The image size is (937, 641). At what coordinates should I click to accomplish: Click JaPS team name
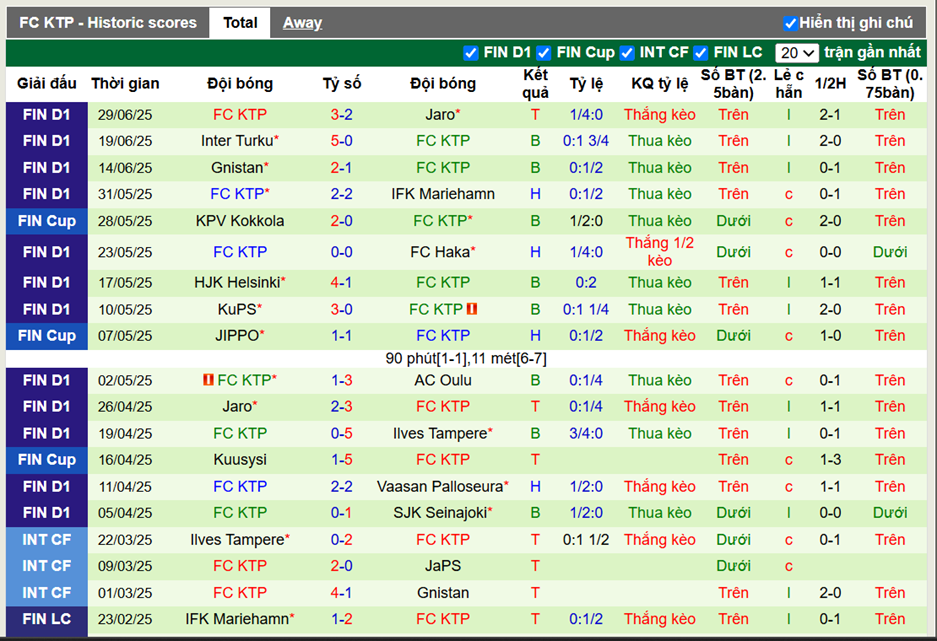coord(443,566)
